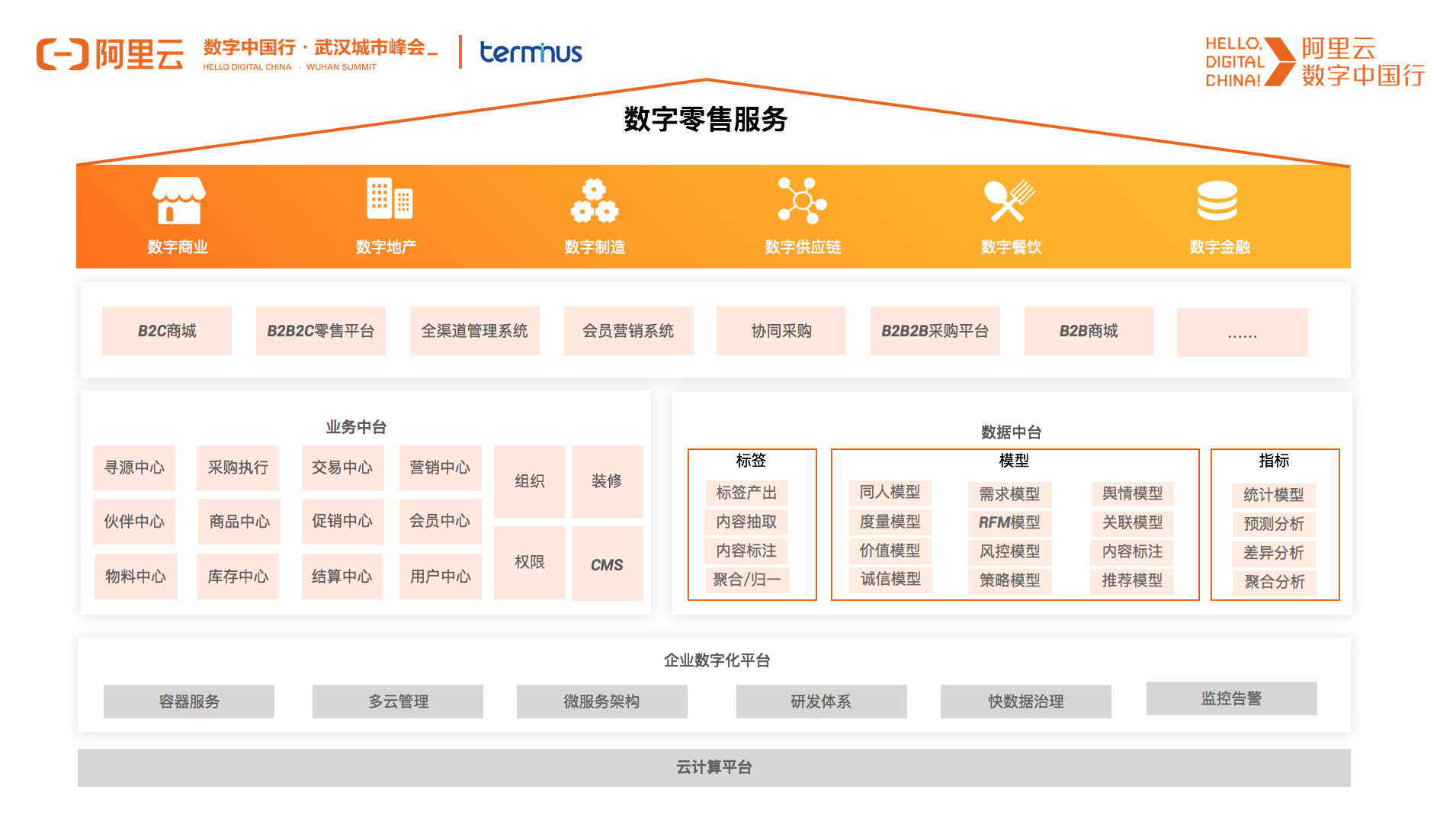Screen dimensions: 1456x816
Task: Select the B2B商城 box
Action: (x=1089, y=331)
